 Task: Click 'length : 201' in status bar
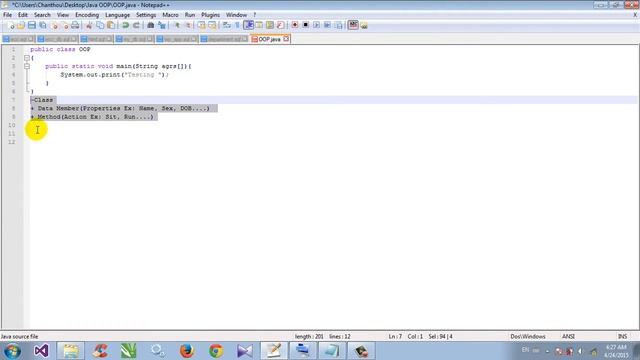click(x=309, y=337)
